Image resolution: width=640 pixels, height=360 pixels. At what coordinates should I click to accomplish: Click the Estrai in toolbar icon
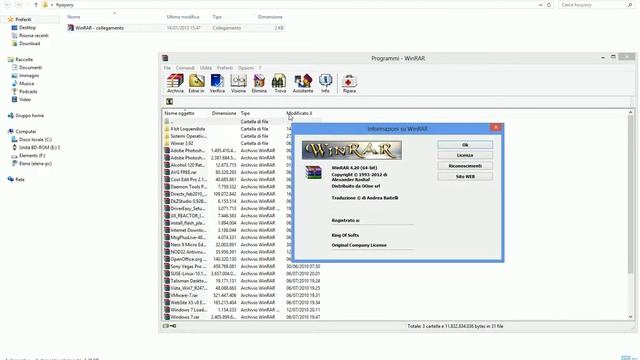pyautogui.click(x=196, y=83)
